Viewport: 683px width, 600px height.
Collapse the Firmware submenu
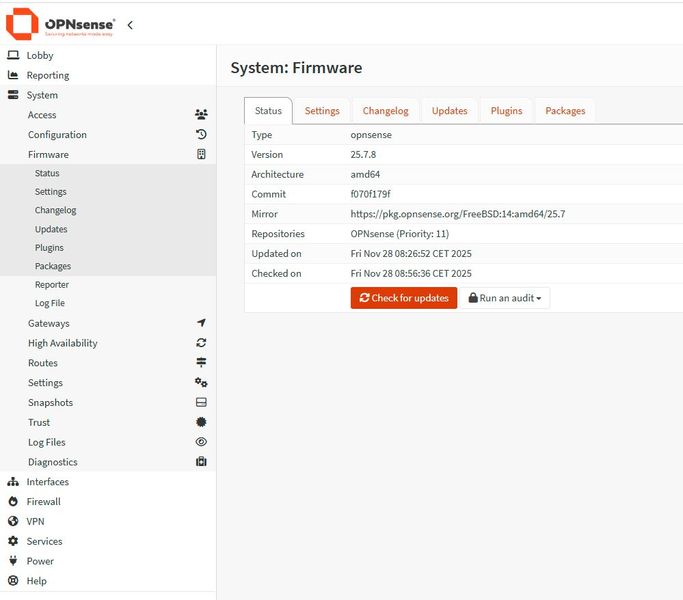tap(108, 154)
